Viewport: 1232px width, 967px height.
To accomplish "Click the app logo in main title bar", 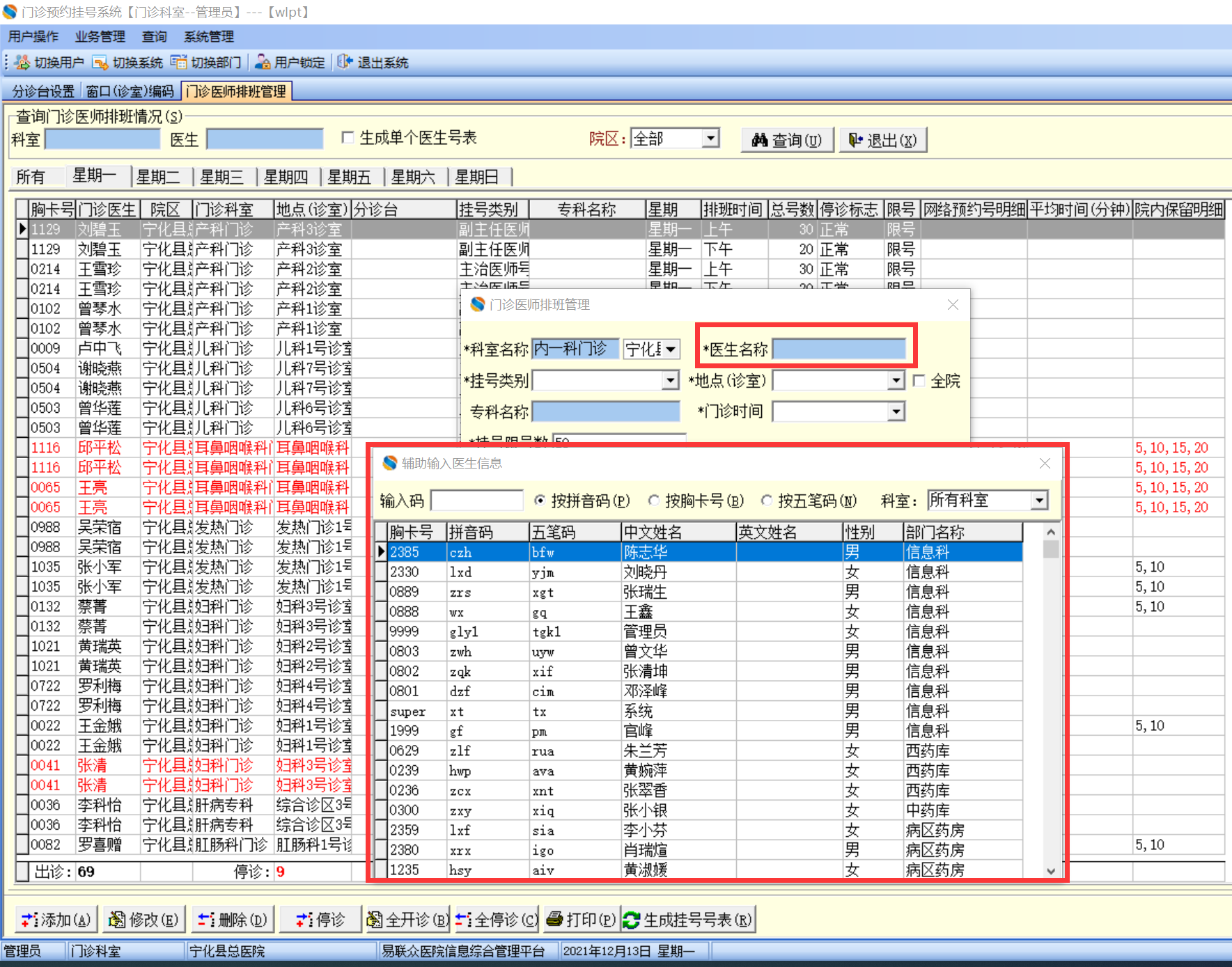I will (10, 12).
